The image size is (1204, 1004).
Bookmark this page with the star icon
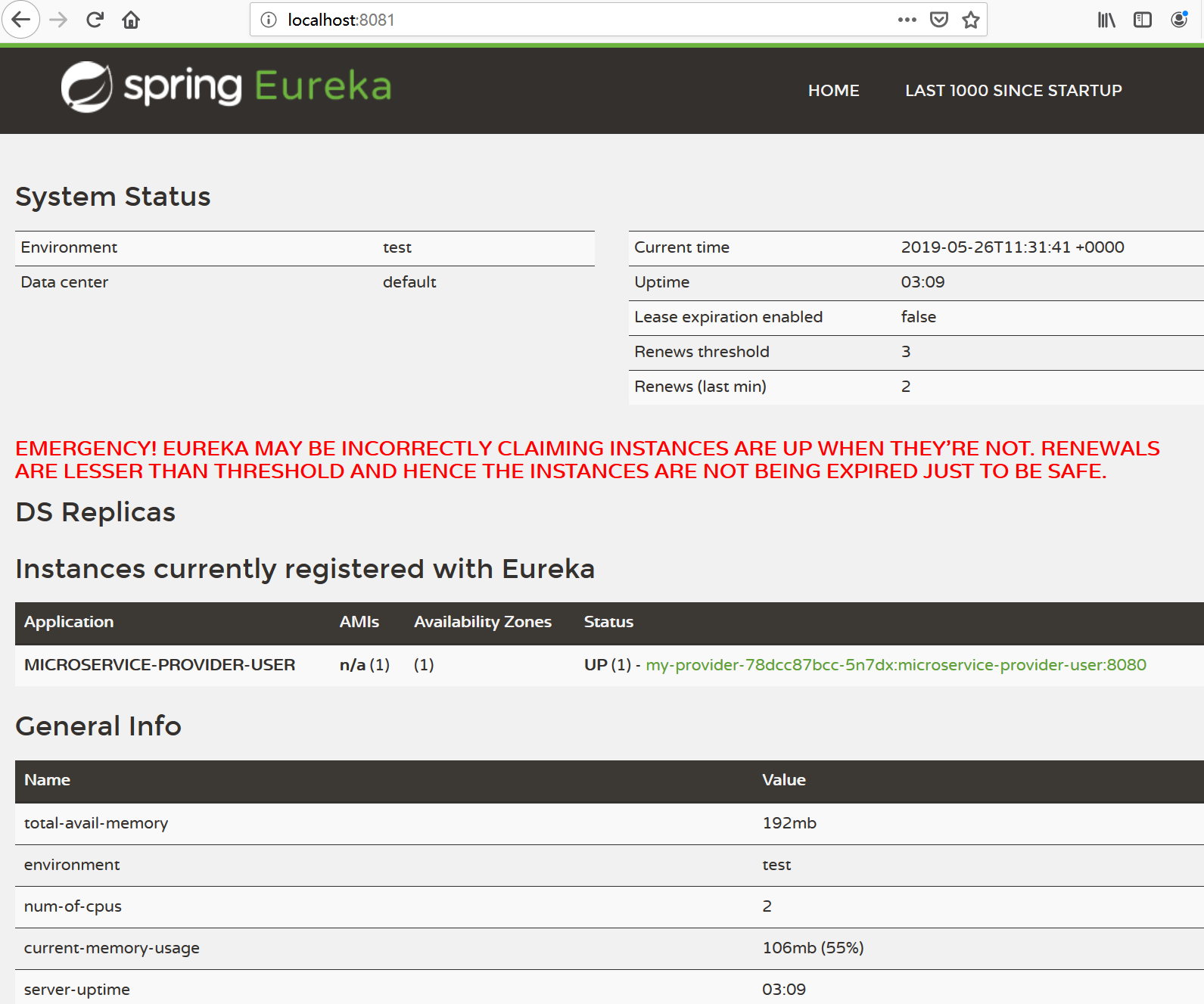point(971,20)
